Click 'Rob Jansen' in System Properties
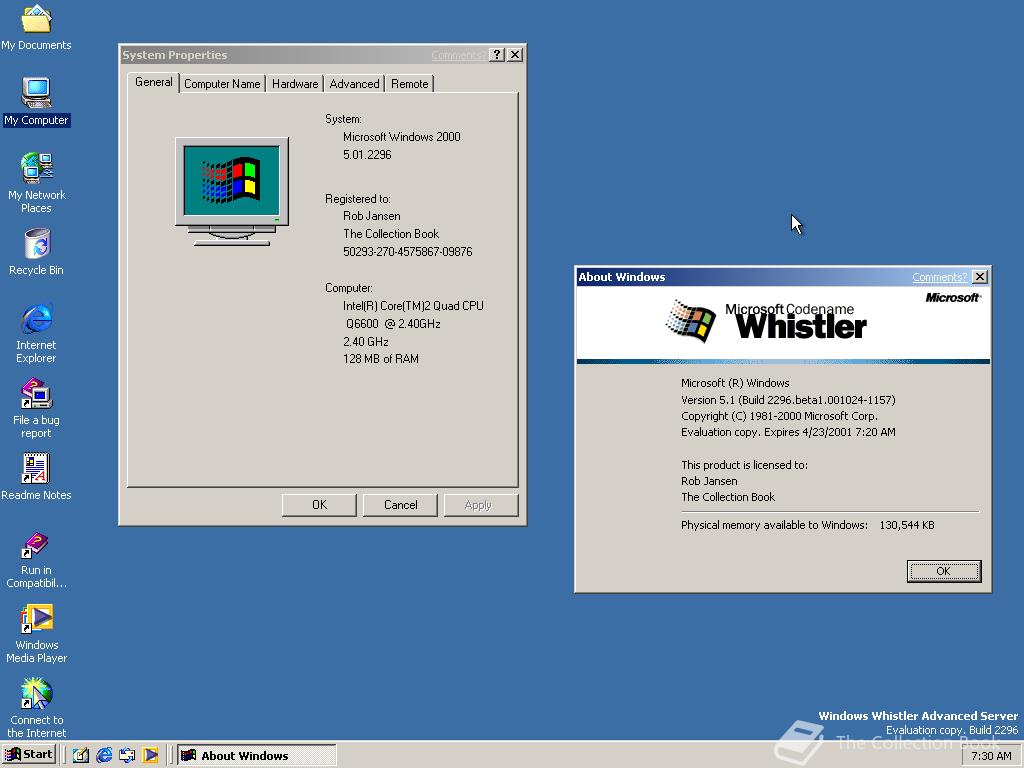Screen dimensions: 1024x768 tap(372, 216)
